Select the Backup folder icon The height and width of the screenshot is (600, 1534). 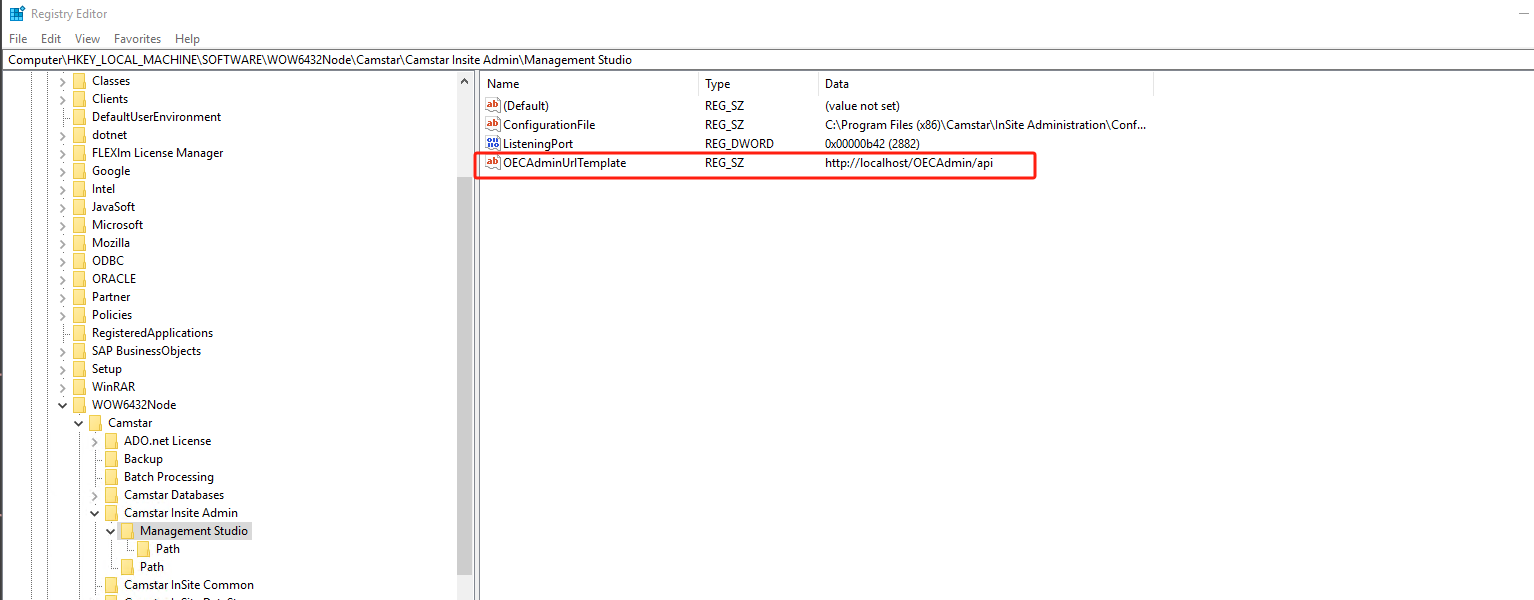click(111, 459)
